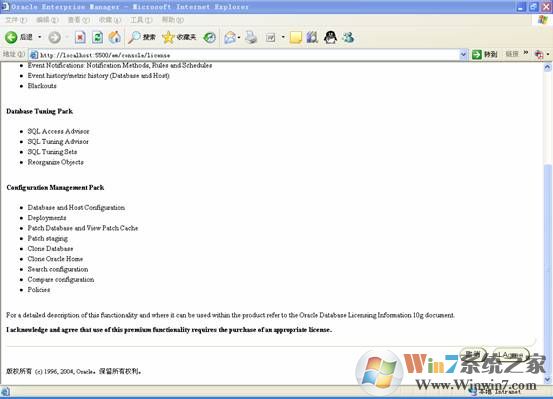Expand the Mail icon's dropdown arrow
The width and height of the screenshot is (553, 399).
[239, 37]
